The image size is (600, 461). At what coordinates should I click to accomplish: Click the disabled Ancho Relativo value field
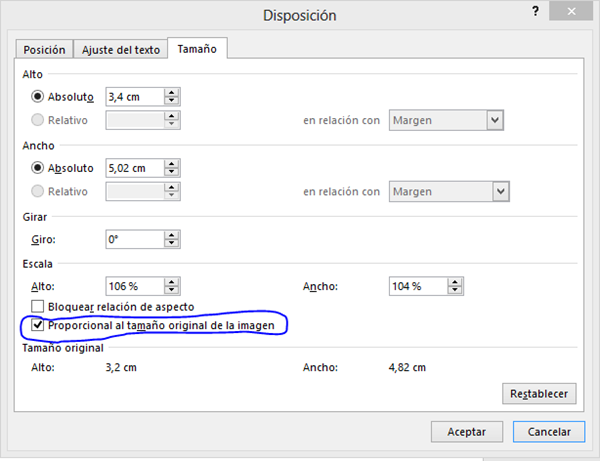pos(135,191)
